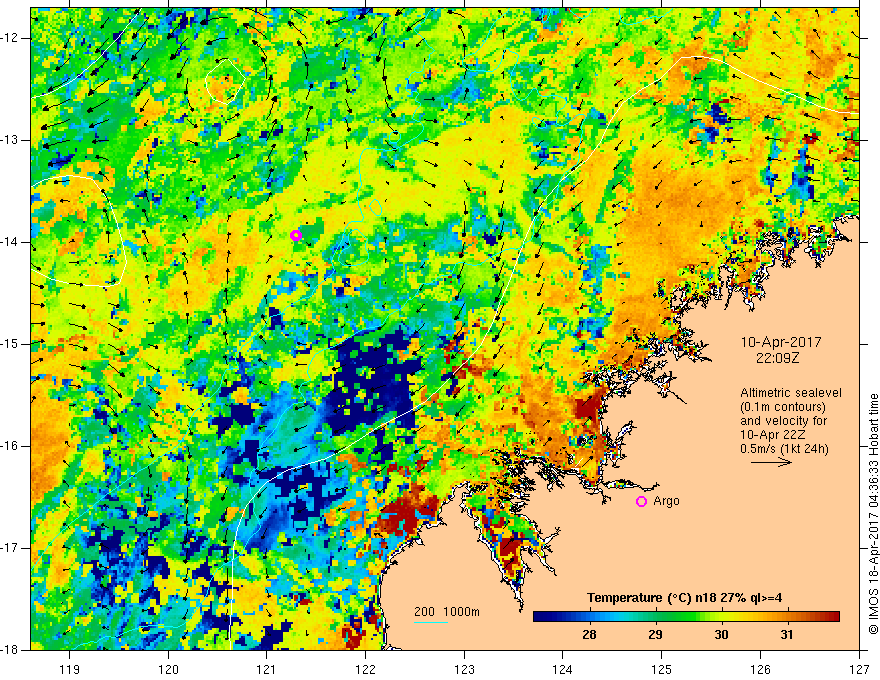Click the longitude label 124
Image resolution: width=880 pixels, height=680 pixels.
563,669
